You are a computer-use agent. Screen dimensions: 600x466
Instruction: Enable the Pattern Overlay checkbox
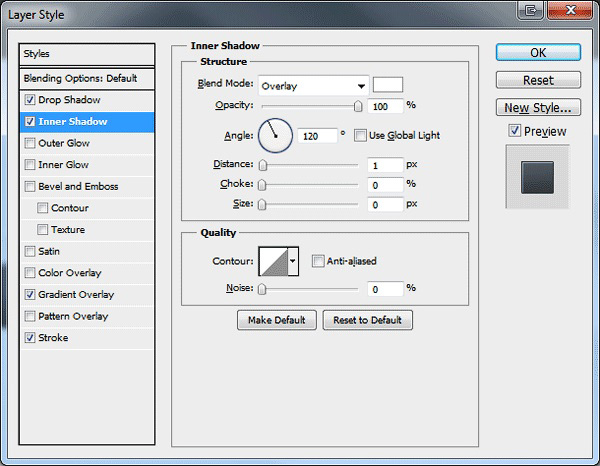[x=30, y=316]
